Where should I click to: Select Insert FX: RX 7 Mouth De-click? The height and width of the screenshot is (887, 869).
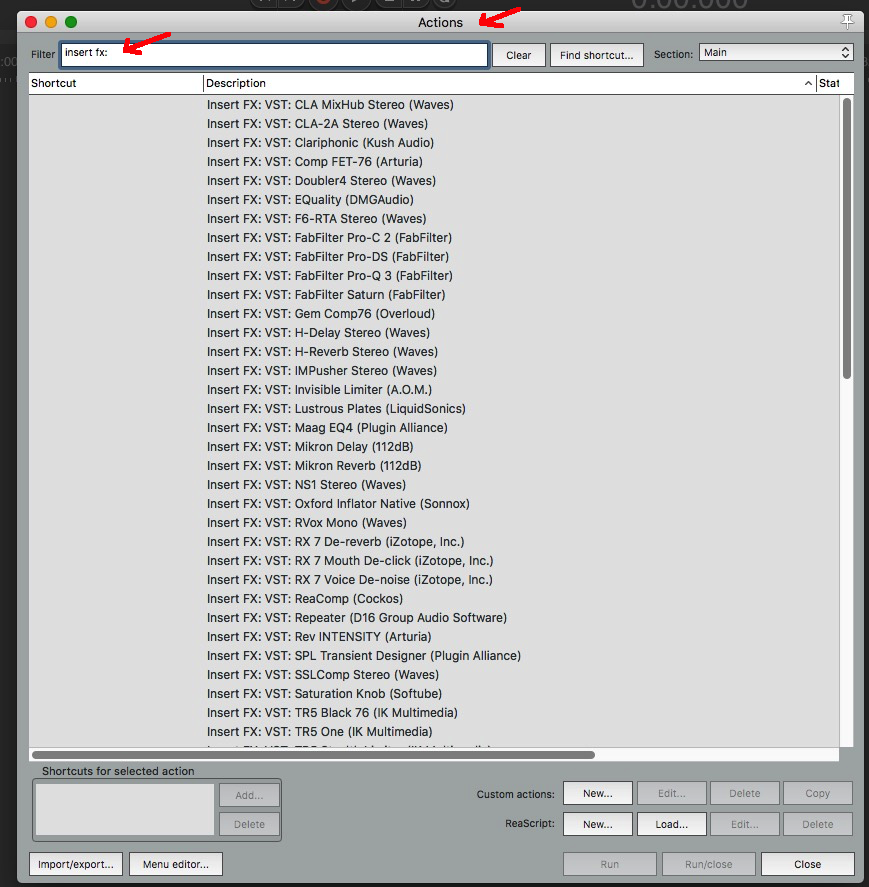(x=350, y=561)
